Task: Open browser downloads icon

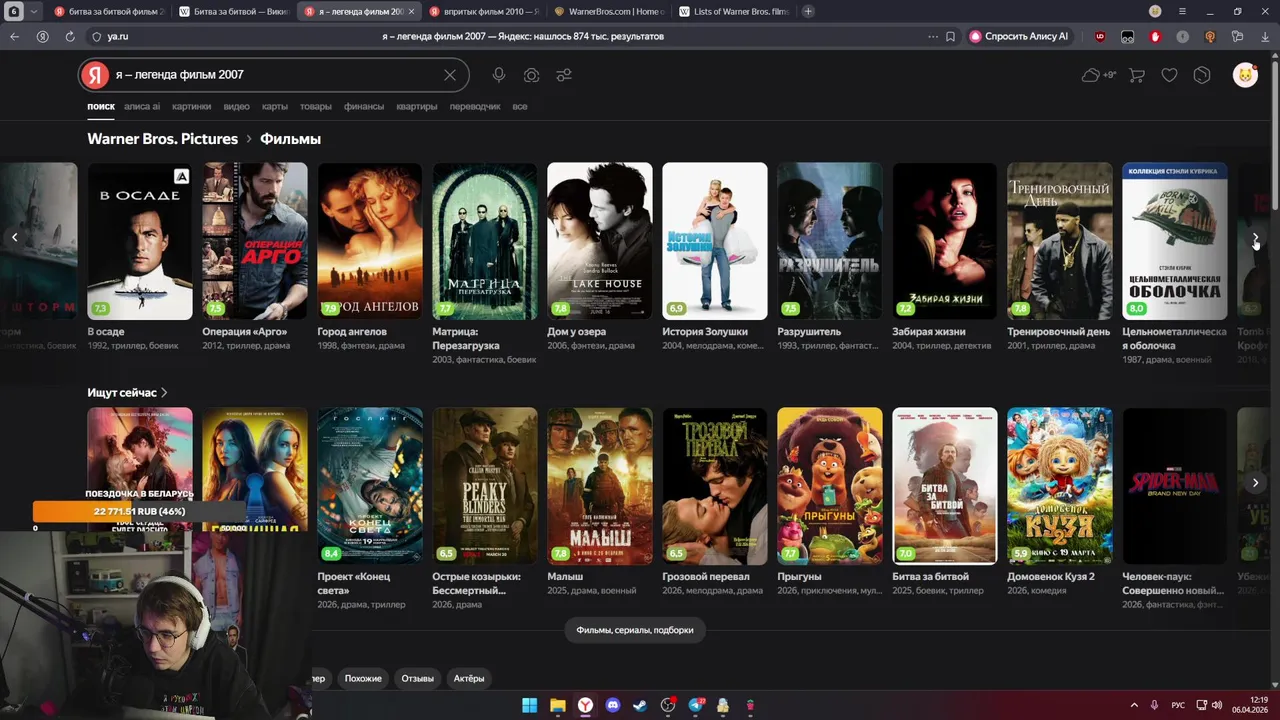Action: (x=1265, y=36)
